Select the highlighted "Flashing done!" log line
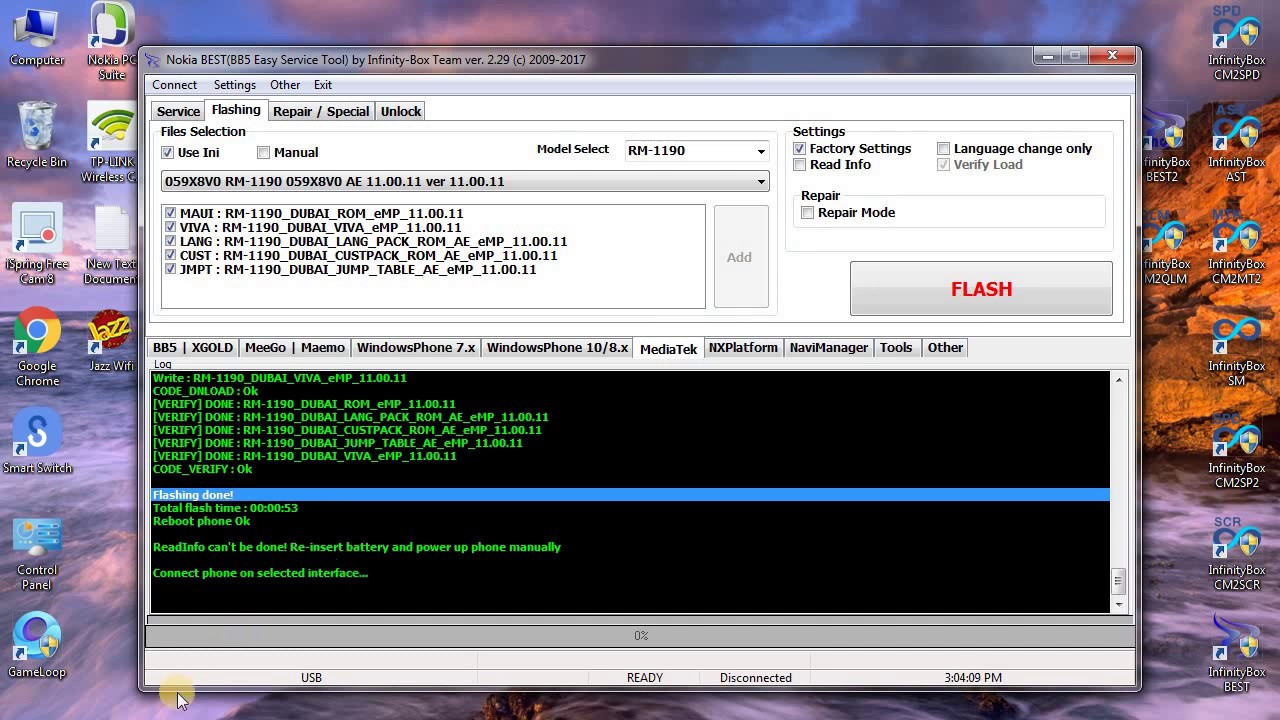Image resolution: width=1280 pixels, height=720 pixels. point(630,495)
